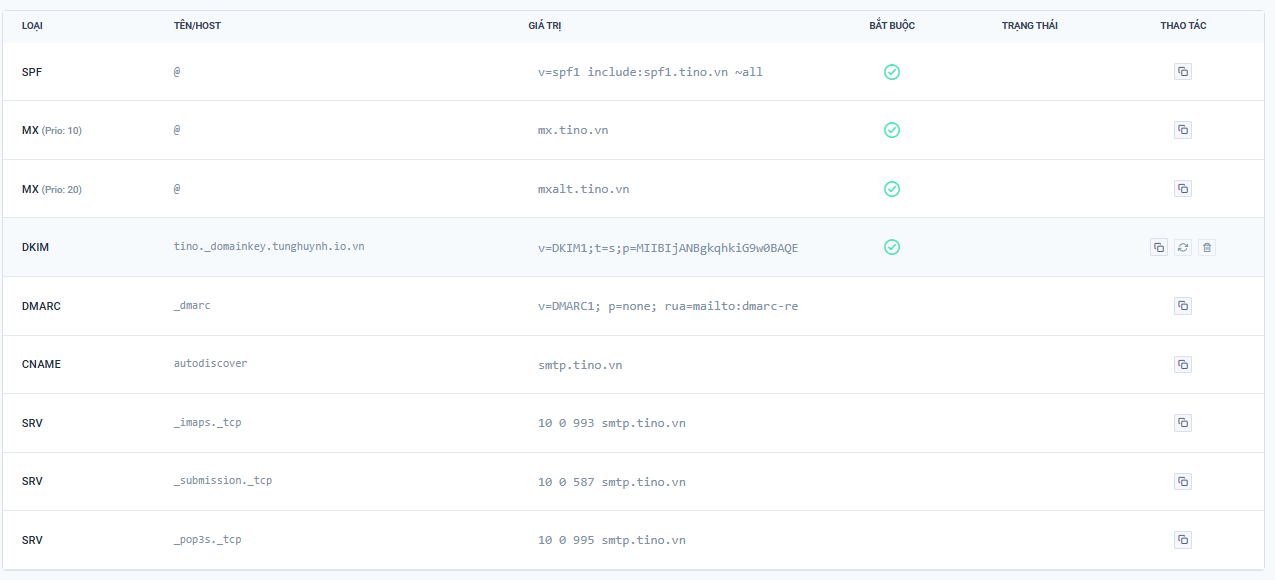
Task: Copy the _imaps._tcp SRV record
Action: tap(1183, 423)
